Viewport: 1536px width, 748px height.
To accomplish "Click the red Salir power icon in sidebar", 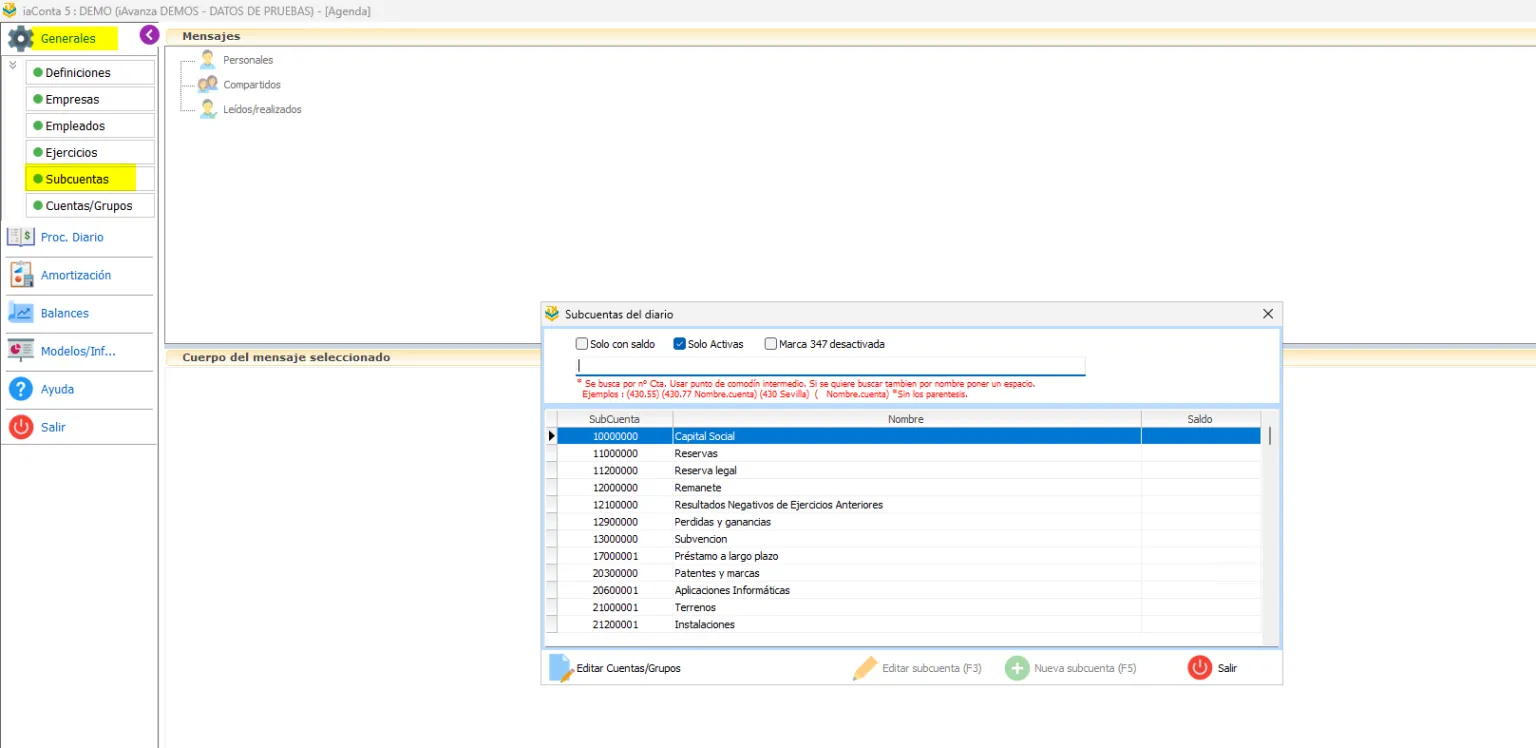I will coord(20,427).
